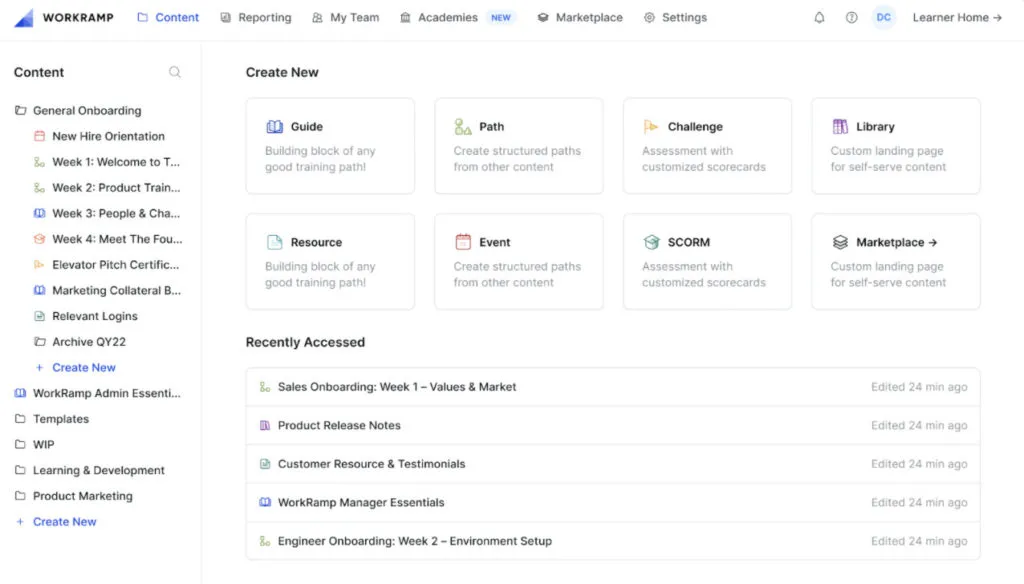Search content with the magnifier icon
Viewport: 1024px width, 584px height.
174,72
